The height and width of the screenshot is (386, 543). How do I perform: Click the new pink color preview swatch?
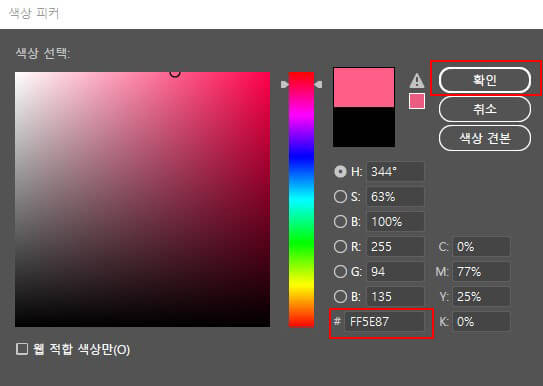(364, 87)
